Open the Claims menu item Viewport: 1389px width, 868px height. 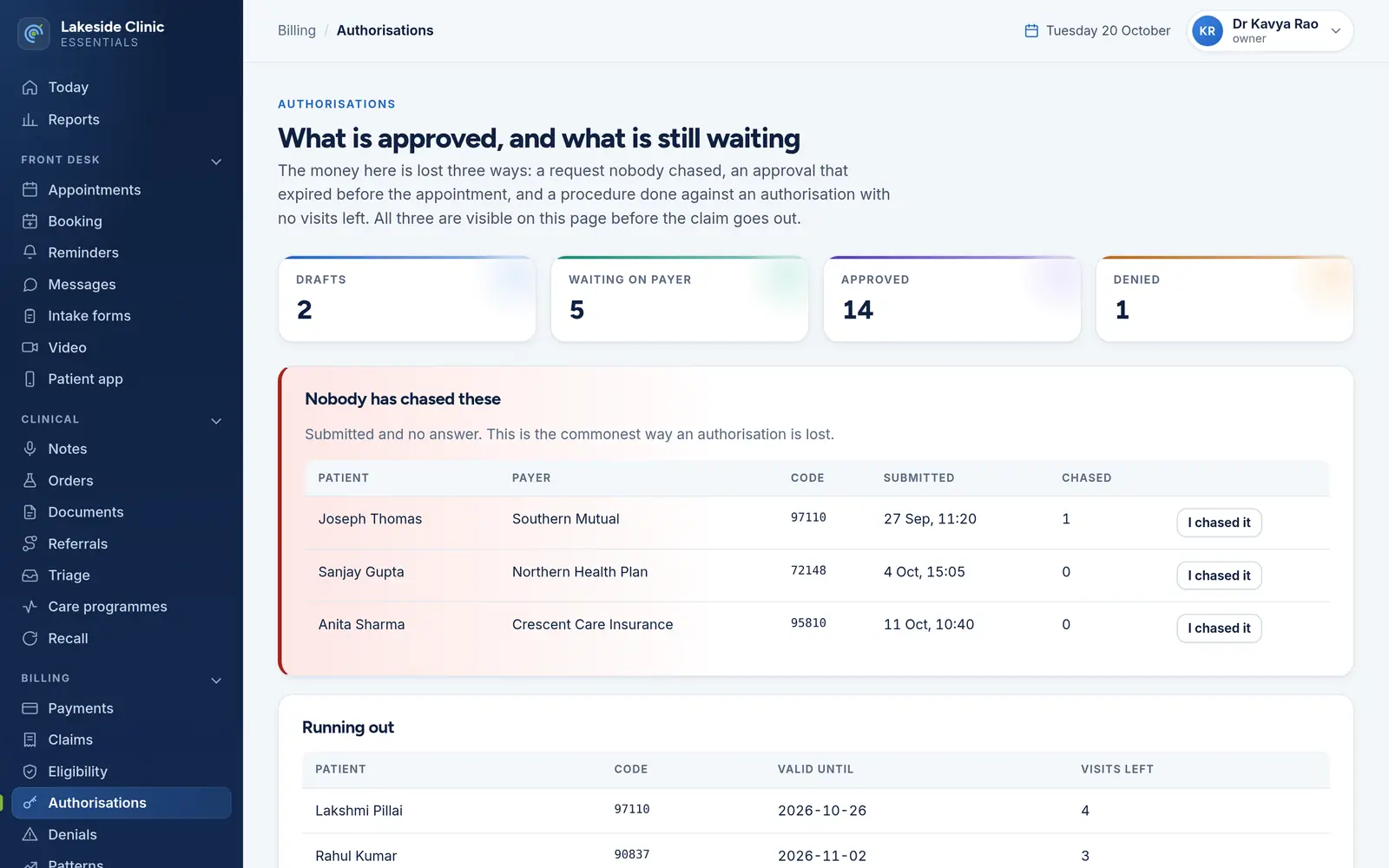tap(122, 740)
